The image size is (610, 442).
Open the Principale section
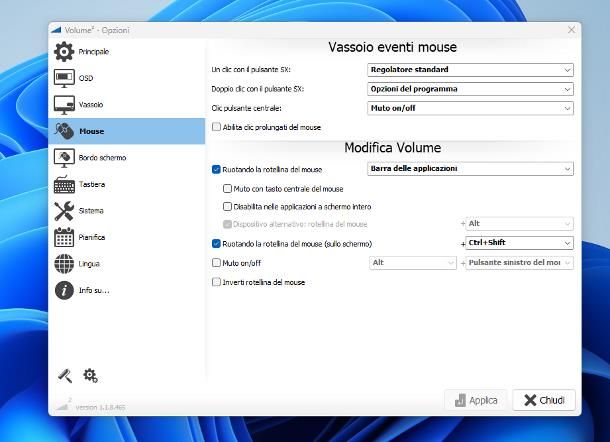pos(94,52)
